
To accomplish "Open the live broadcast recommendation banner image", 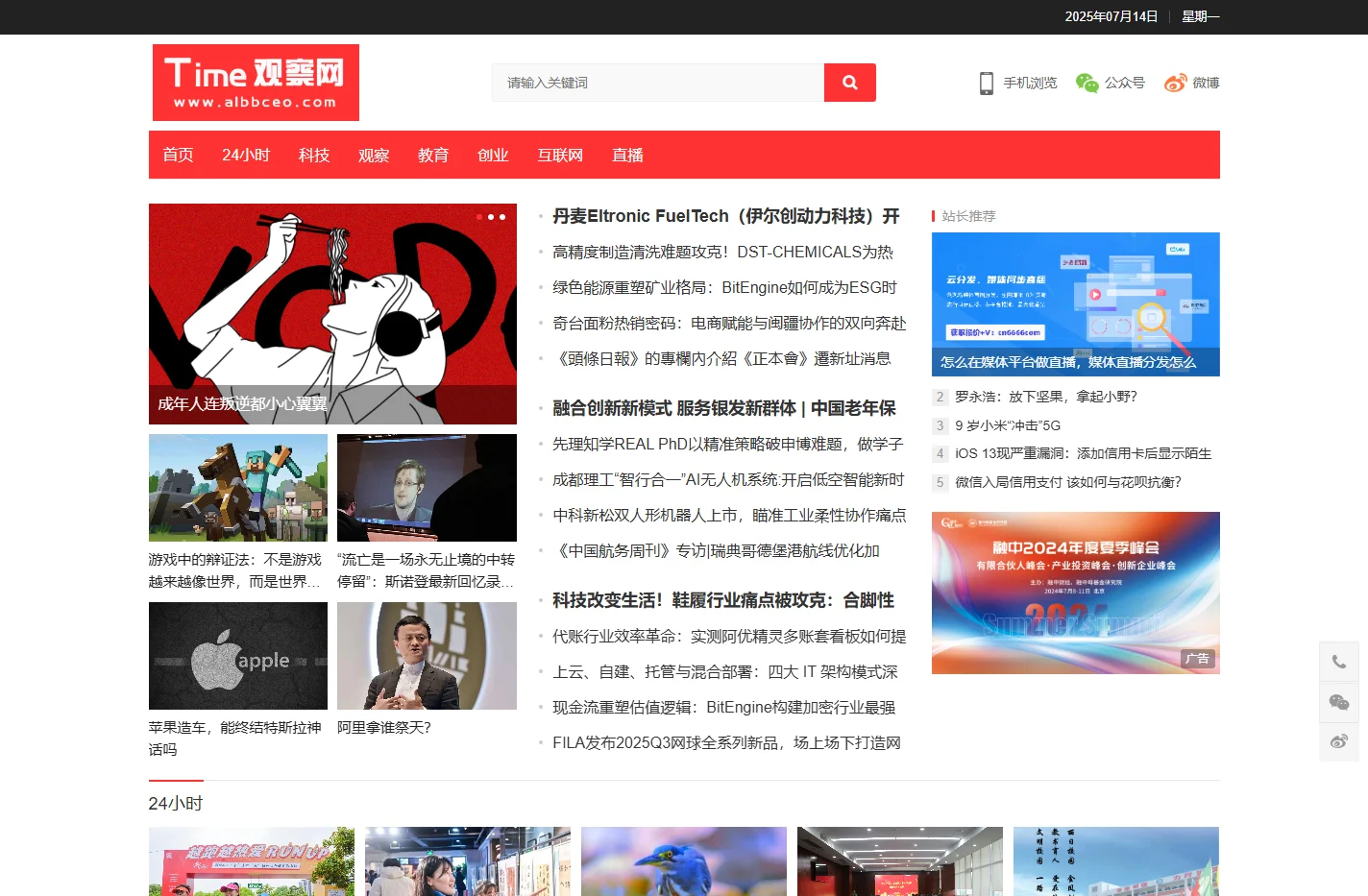I will point(1076,304).
